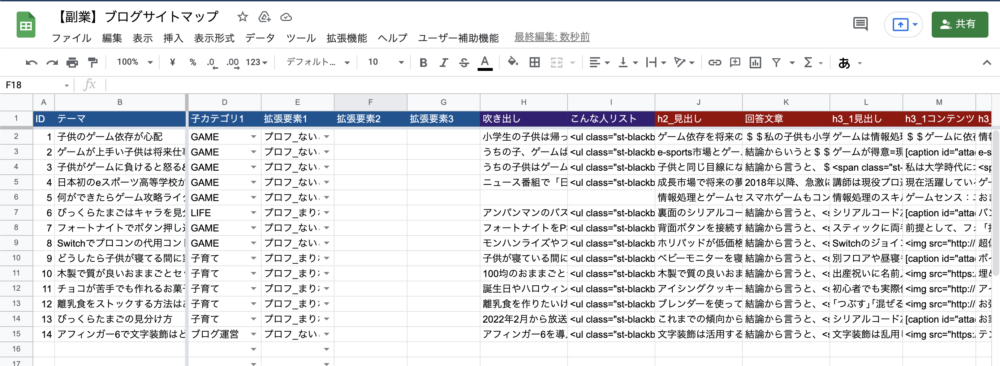Image resolution: width=1000 pixels, height=366 pixels.
Task: Open GAME dropdown for 子供のゲーム依存が心配 row
Action: (x=254, y=136)
